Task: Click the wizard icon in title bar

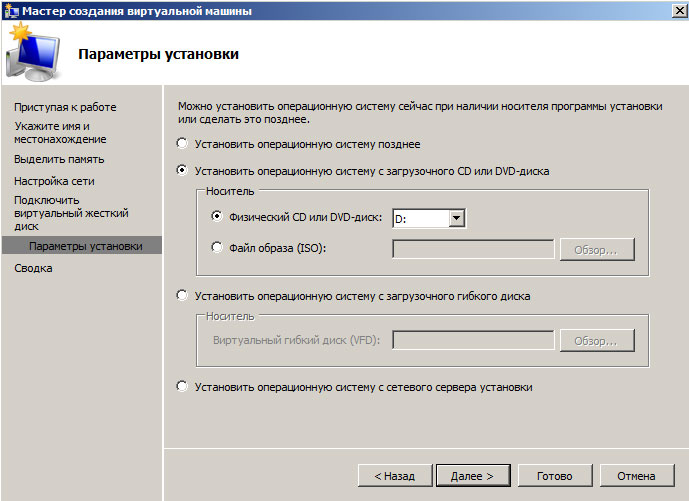Action: [11, 11]
